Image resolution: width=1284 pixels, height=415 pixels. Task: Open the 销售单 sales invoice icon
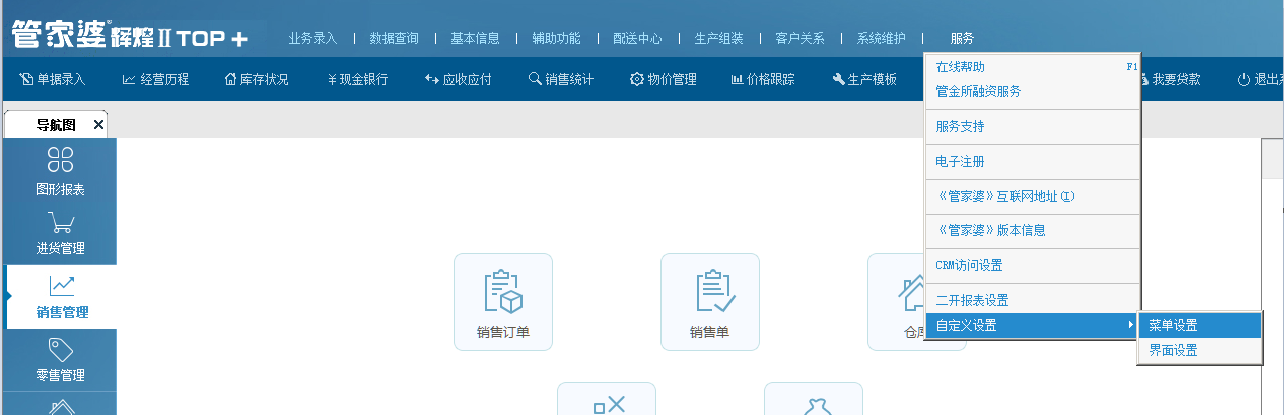(709, 300)
